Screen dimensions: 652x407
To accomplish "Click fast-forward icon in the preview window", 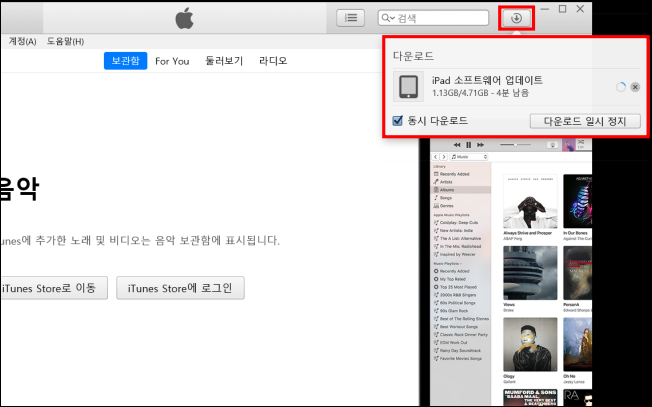I will pos(480,145).
